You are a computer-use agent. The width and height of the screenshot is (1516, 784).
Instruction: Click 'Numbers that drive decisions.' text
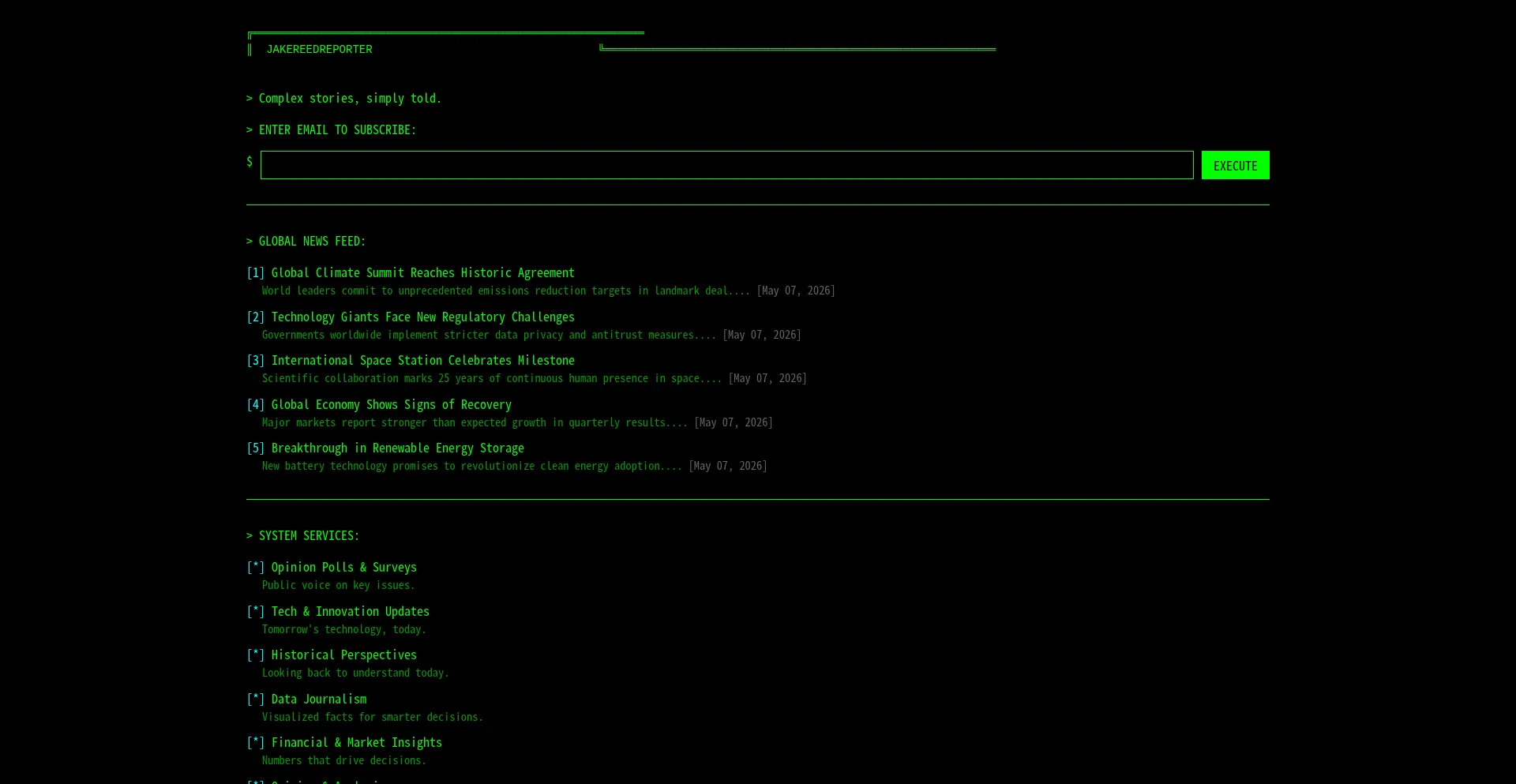point(343,760)
